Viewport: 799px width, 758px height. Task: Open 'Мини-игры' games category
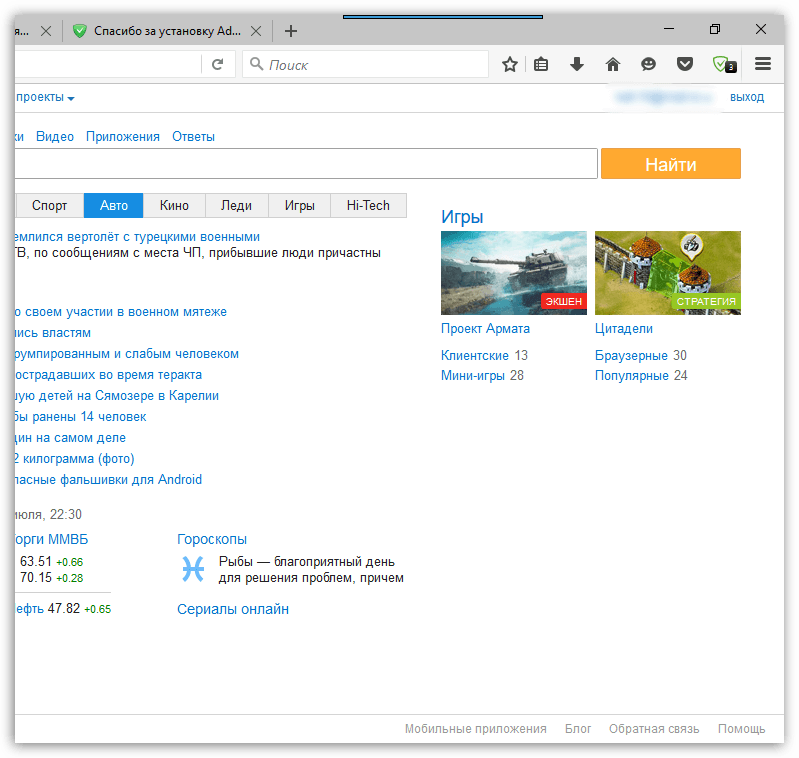click(x=473, y=375)
